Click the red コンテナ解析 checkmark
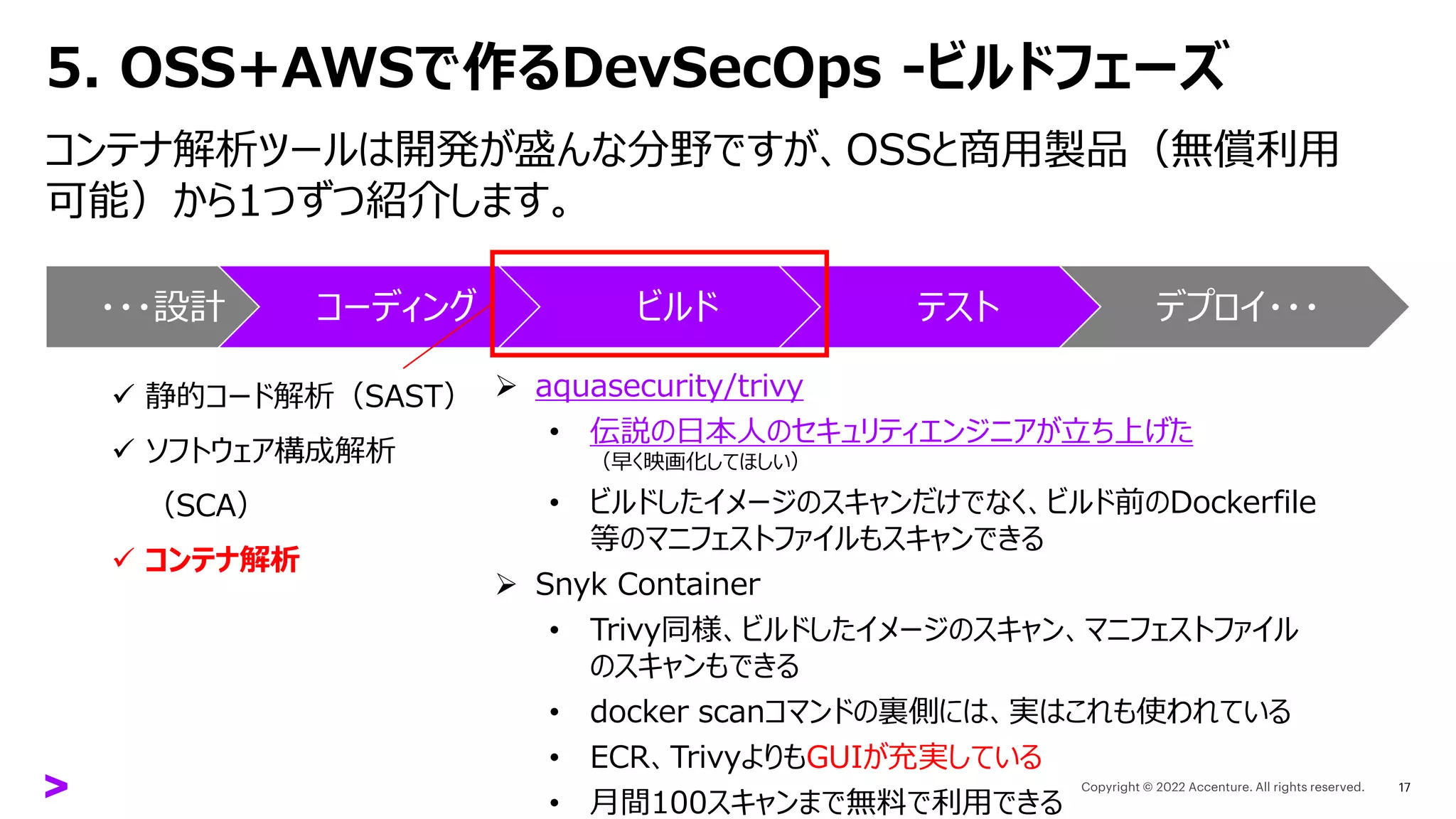Image resolution: width=1456 pixels, height=819 pixels. click(124, 558)
